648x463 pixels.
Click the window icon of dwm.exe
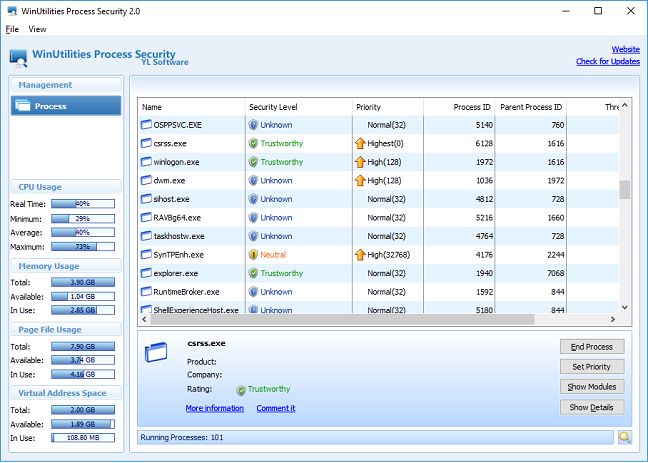pyautogui.click(x=146, y=180)
